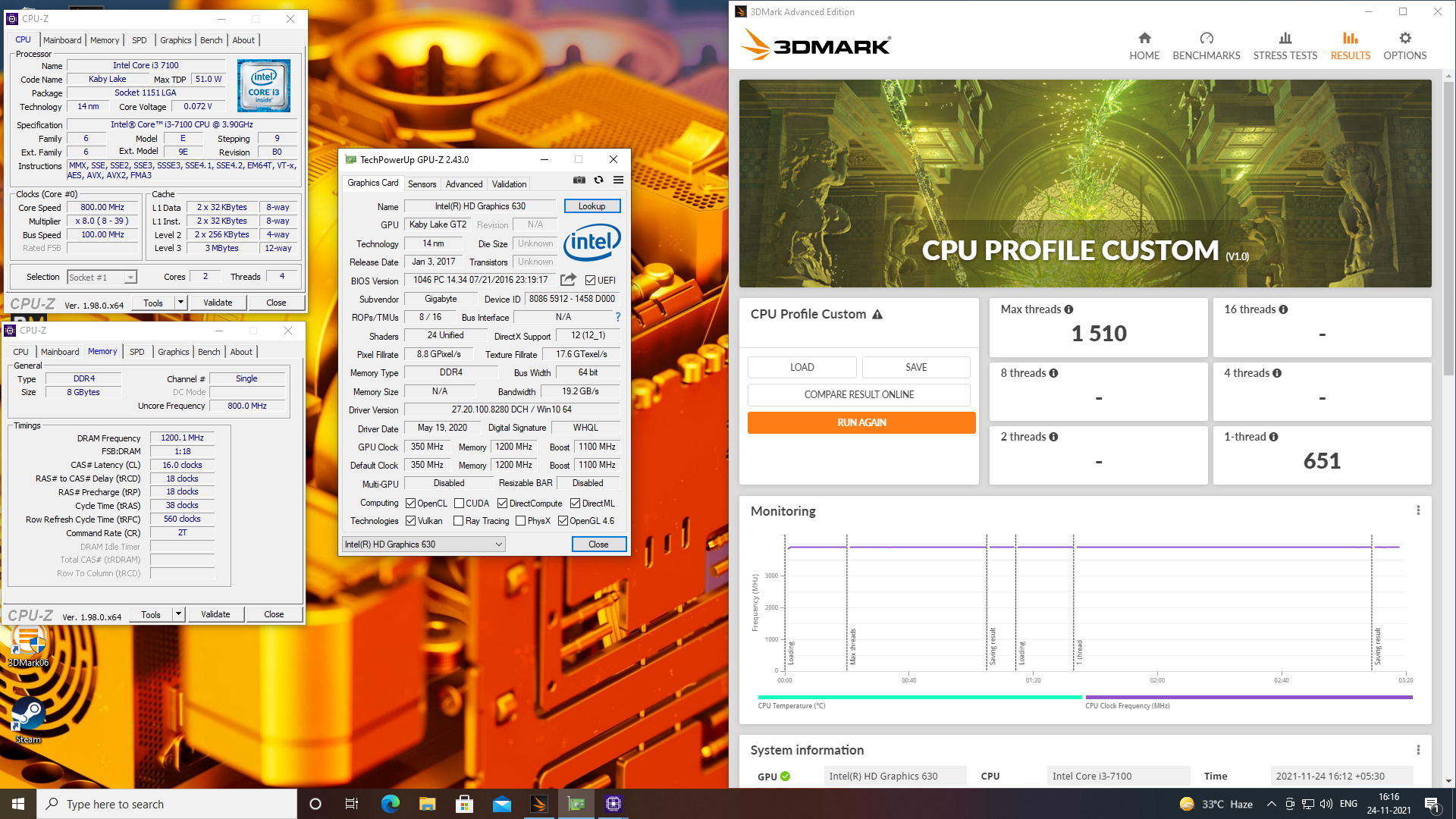Click Windows search box on taskbar

pyautogui.click(x=167, y=804)
